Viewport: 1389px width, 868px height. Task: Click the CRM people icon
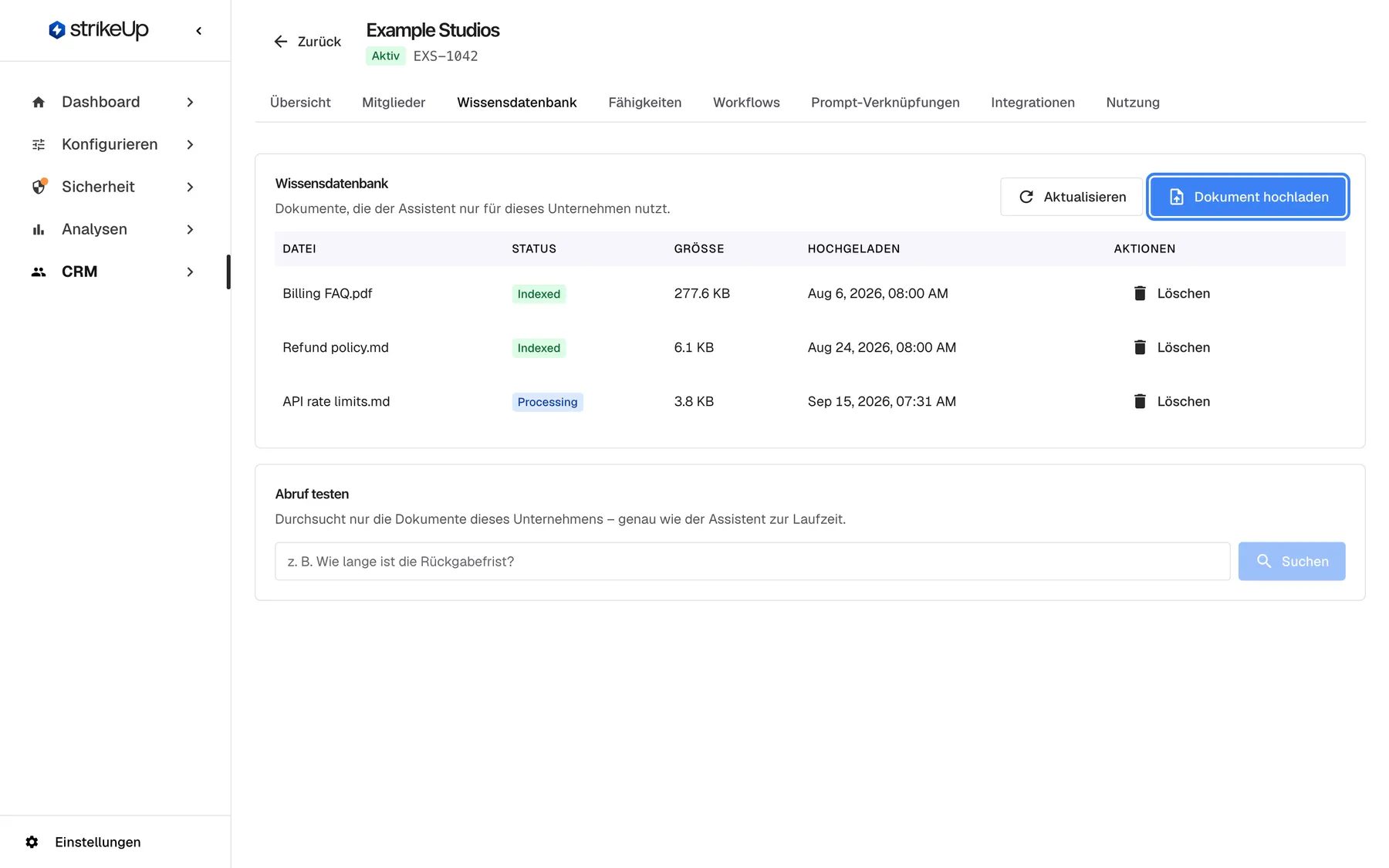[39, 272]
